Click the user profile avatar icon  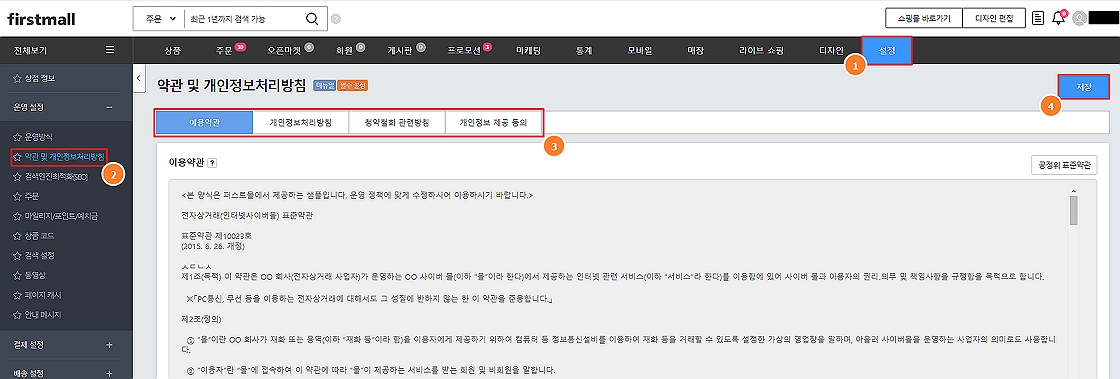(x=1079, y=18)
